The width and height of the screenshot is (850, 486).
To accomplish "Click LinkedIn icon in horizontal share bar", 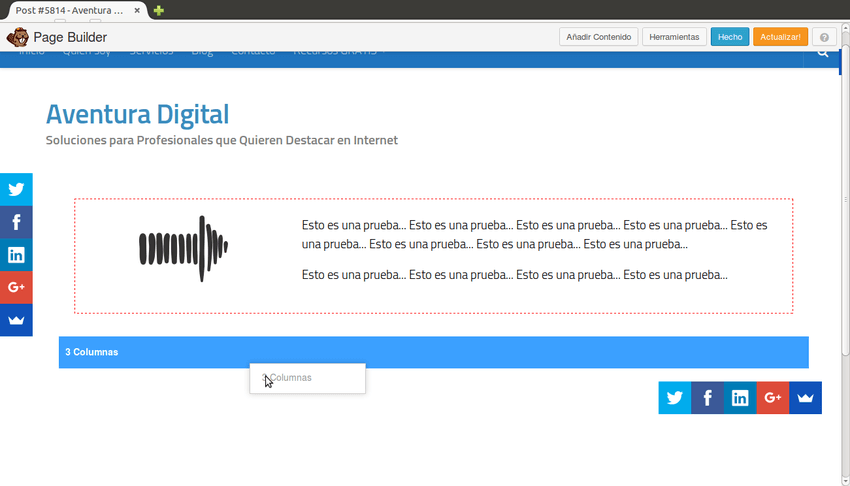I will point(740,398).
